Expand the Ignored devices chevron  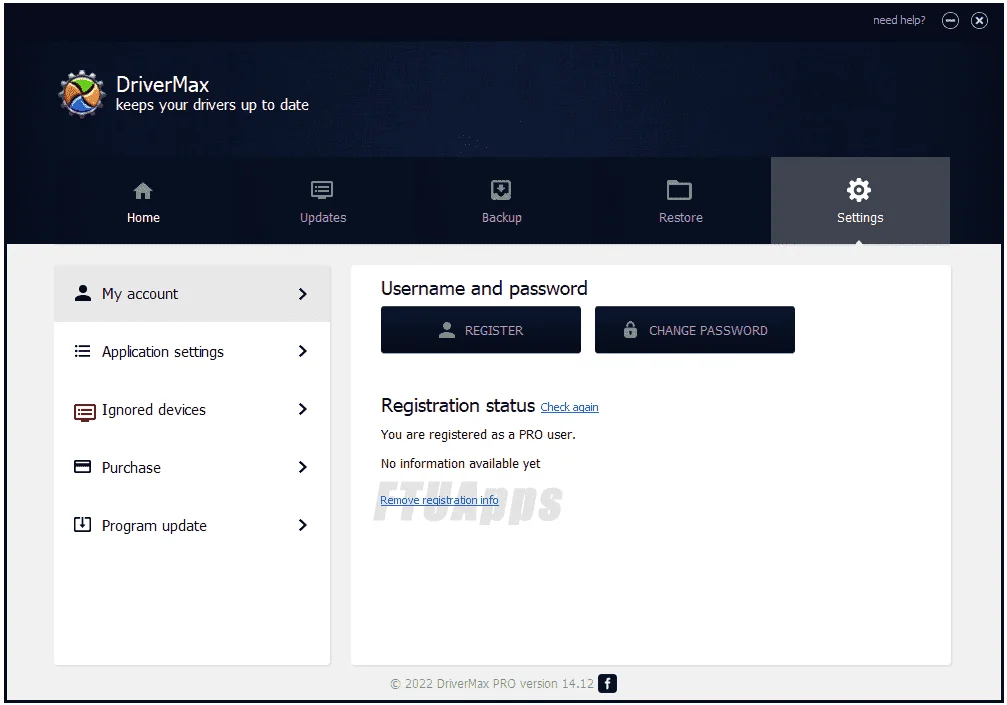click(302, 409)
